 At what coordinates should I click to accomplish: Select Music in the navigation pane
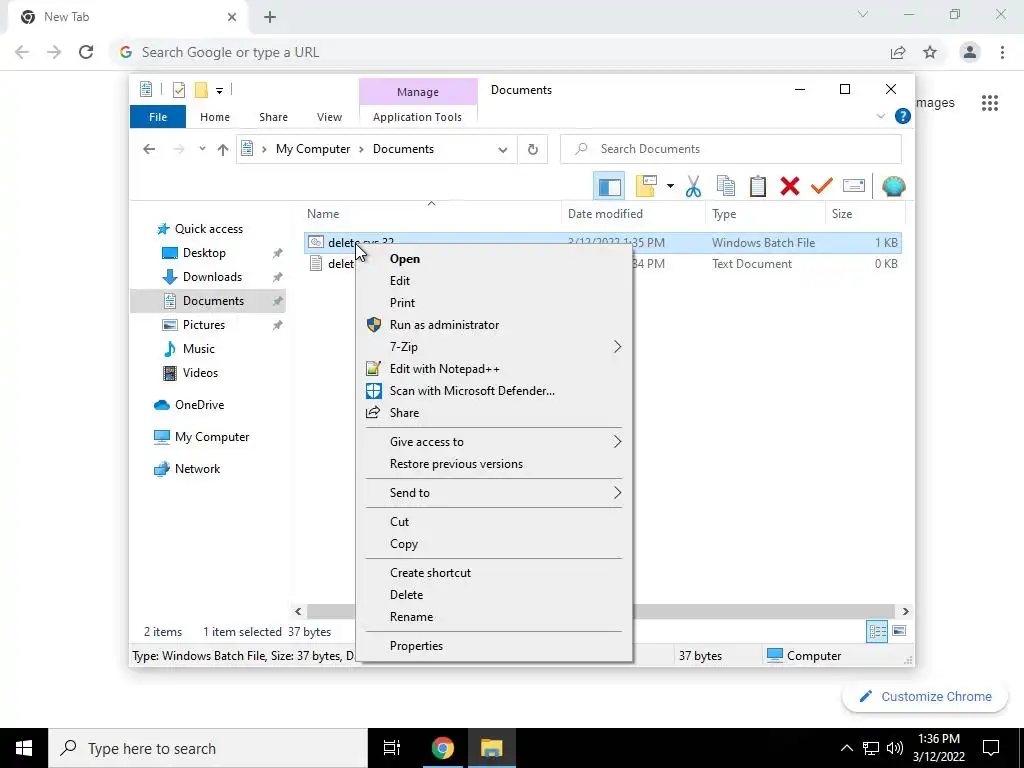[198, 349]
